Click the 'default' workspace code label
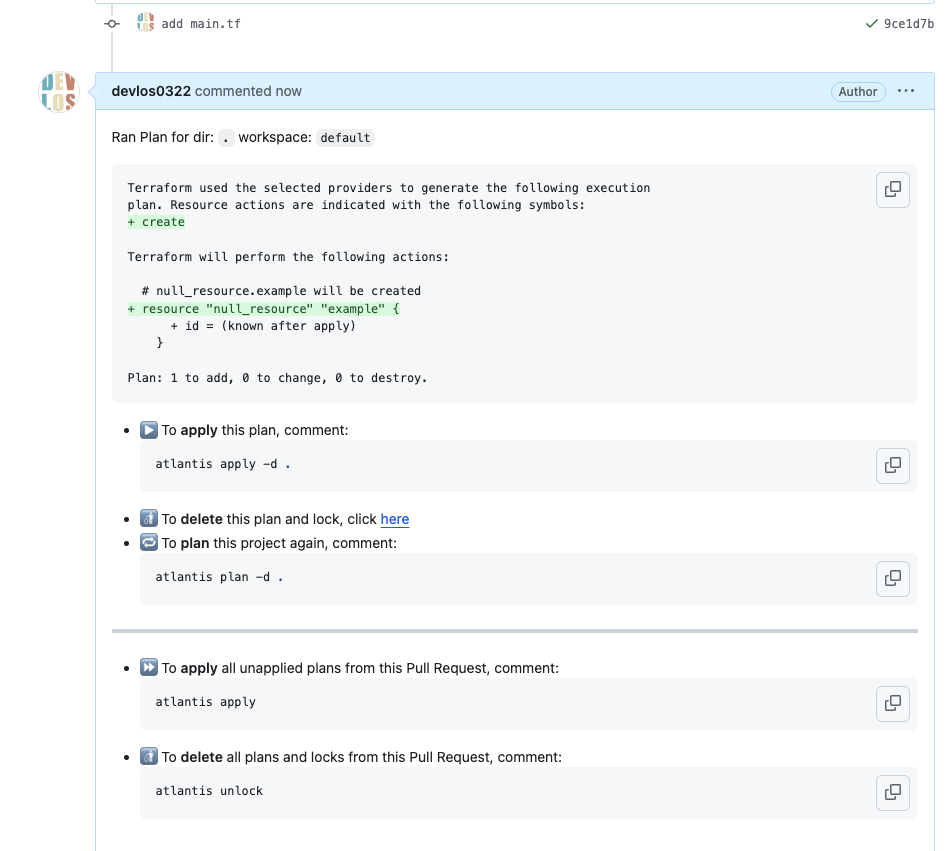 (x=345, y=138)
